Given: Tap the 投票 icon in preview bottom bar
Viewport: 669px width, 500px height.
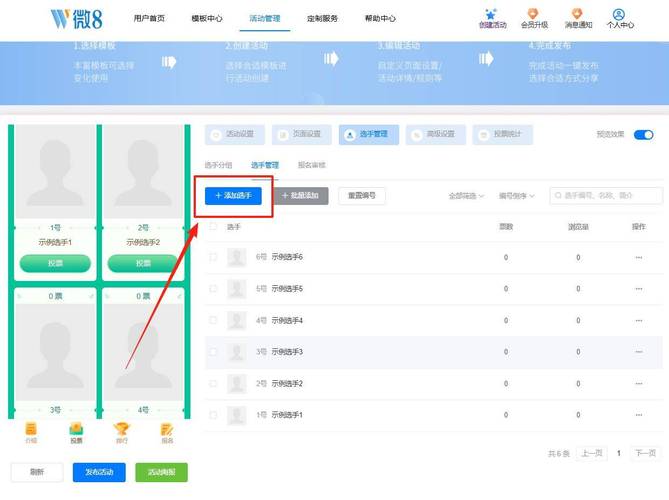Looking at the screenshot, I should (x=76, y=429).
